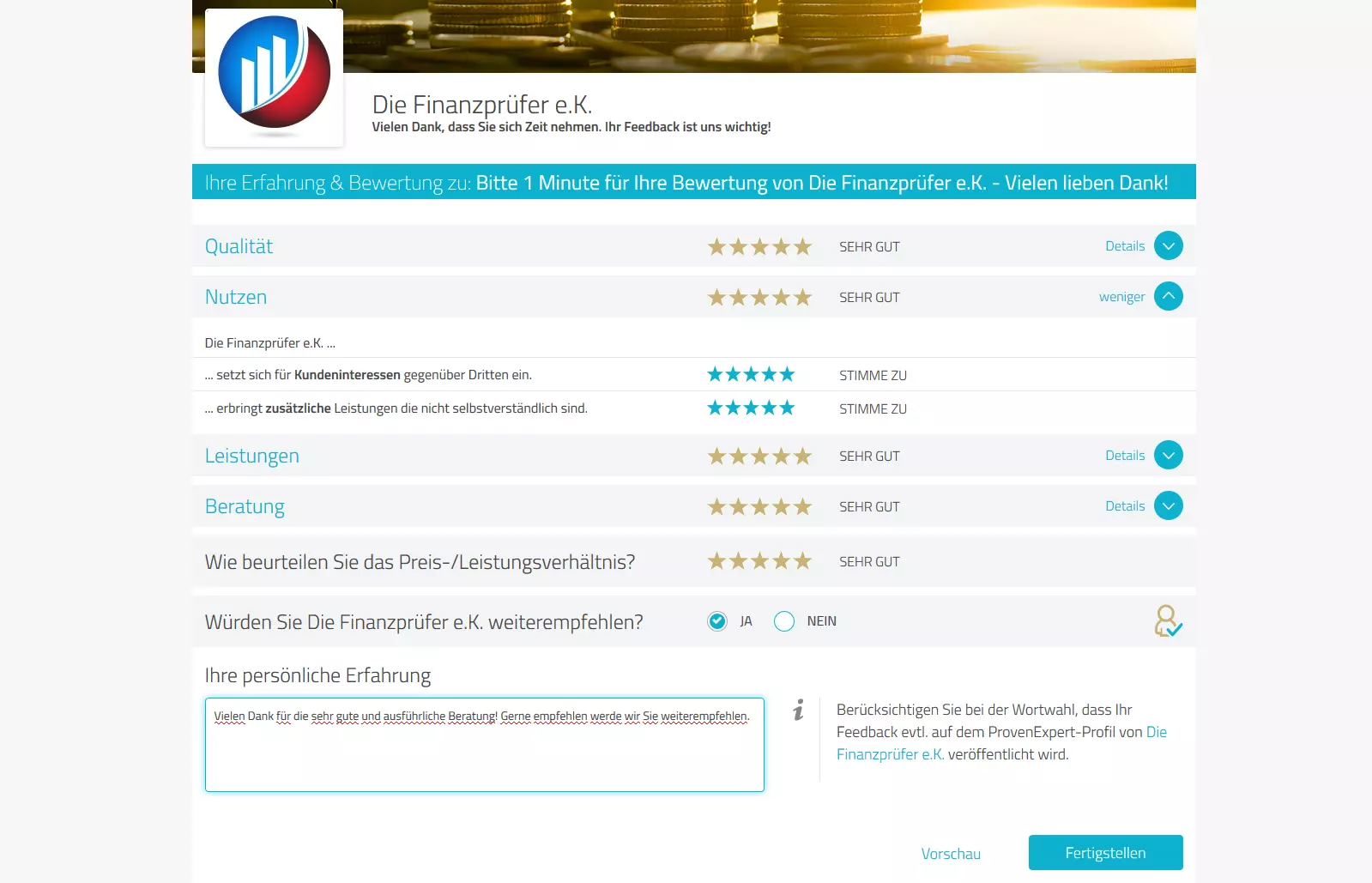Click into the persönliche Erfahrung text box
Viewport: 1372px width, 883px height.
point(485,745)
